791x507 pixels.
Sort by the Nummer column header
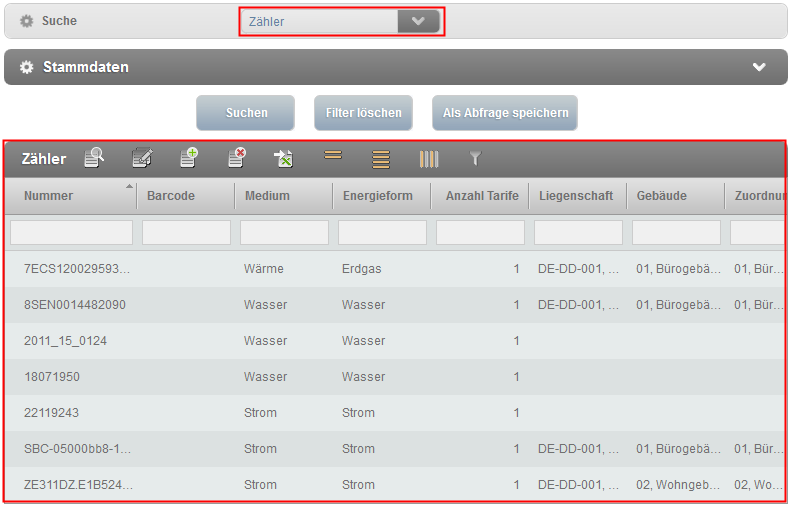(49, 196)
